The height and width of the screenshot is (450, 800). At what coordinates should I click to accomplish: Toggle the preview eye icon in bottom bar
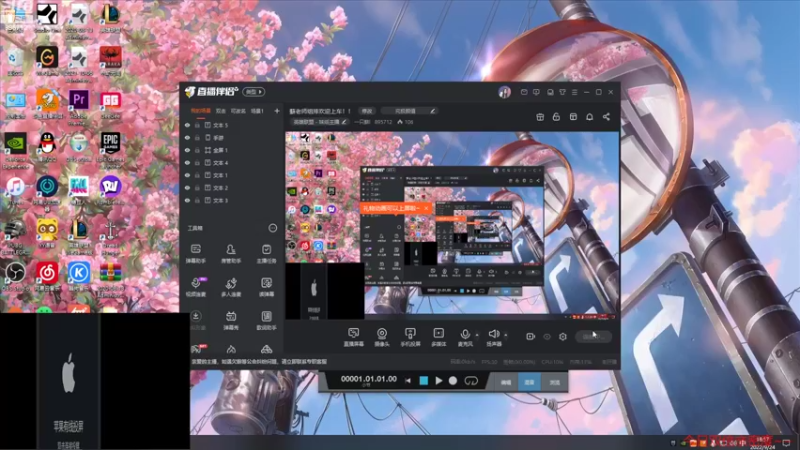[x=547, y=337]
